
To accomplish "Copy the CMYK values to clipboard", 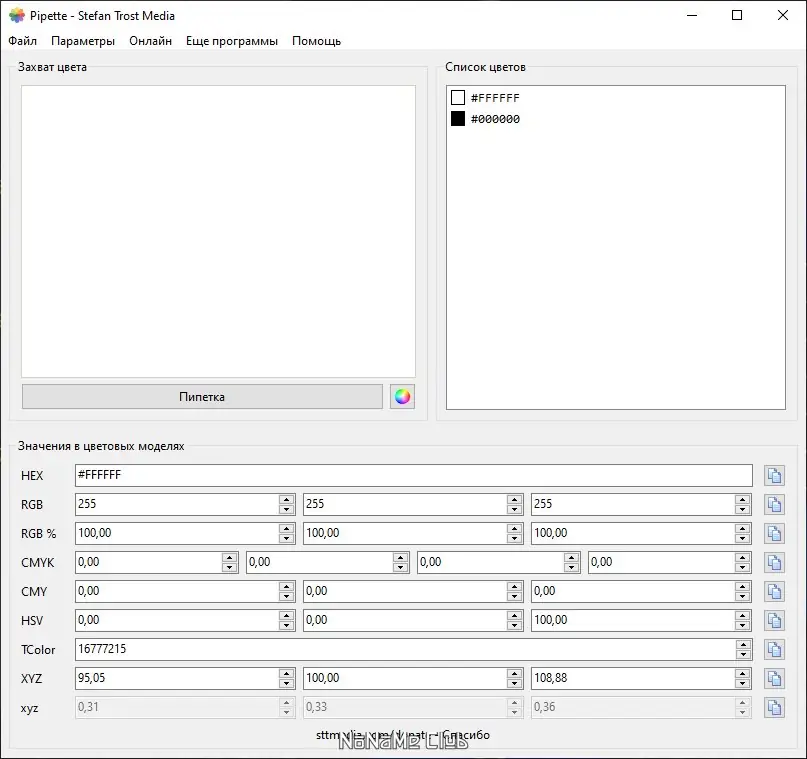I will click(774, 562).
